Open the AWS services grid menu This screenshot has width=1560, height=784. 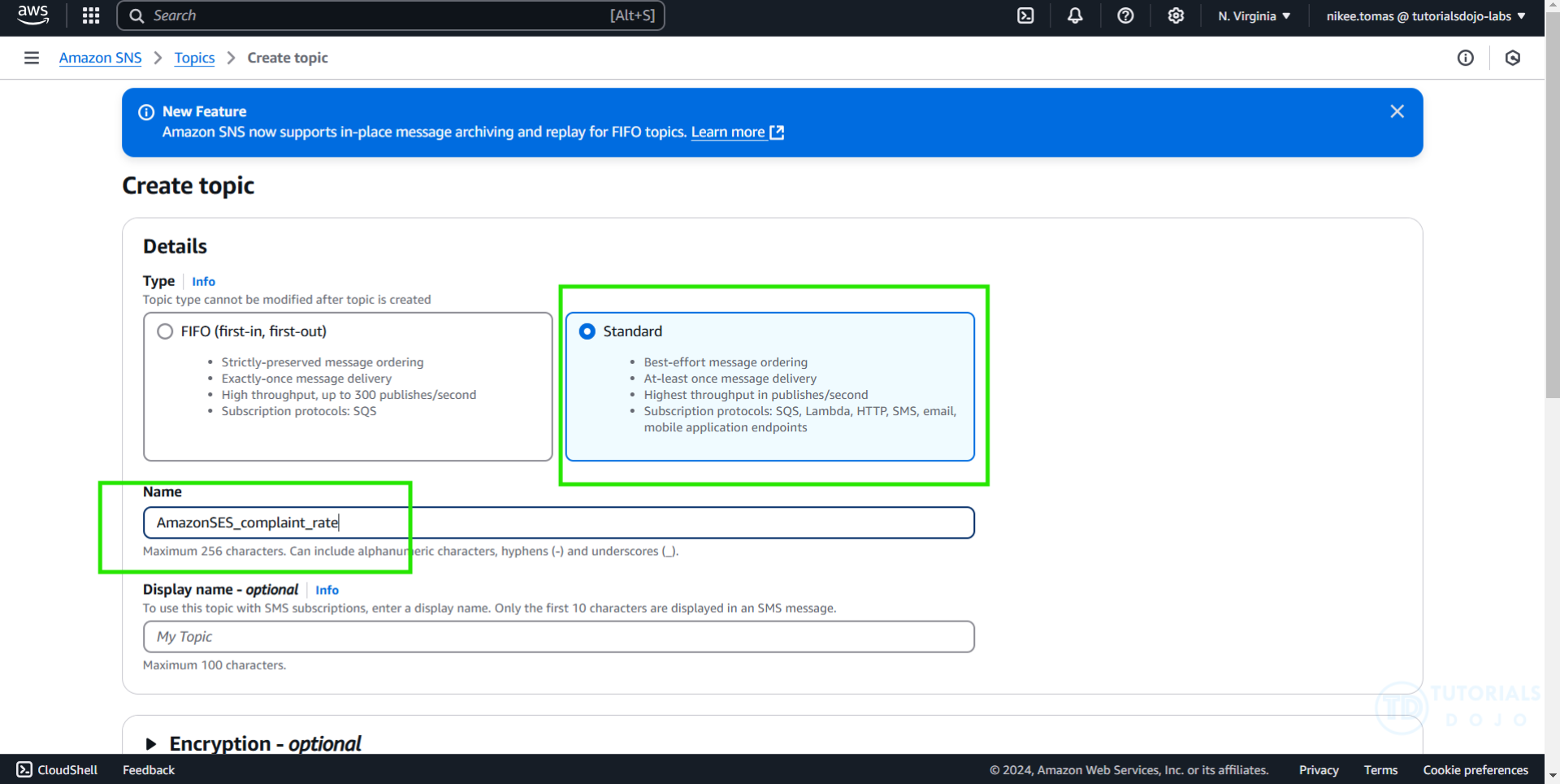[91, 15]
